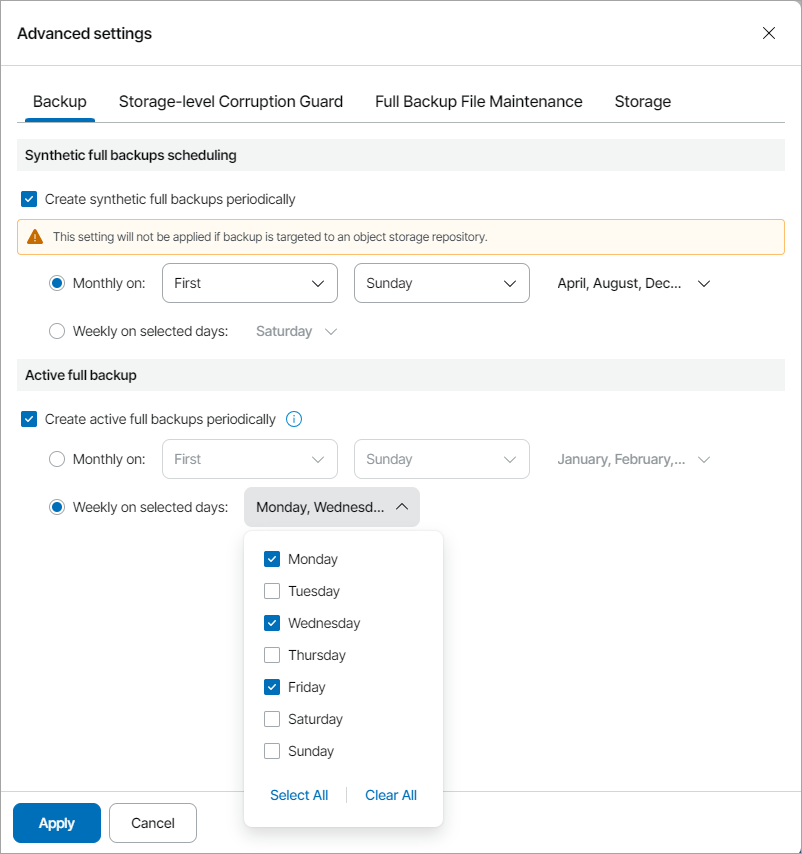Expand the April, August, Dec... months dropdown
The height and width of the screenshot is (854, 802).
pyautogui.click(x=633, y=283)
